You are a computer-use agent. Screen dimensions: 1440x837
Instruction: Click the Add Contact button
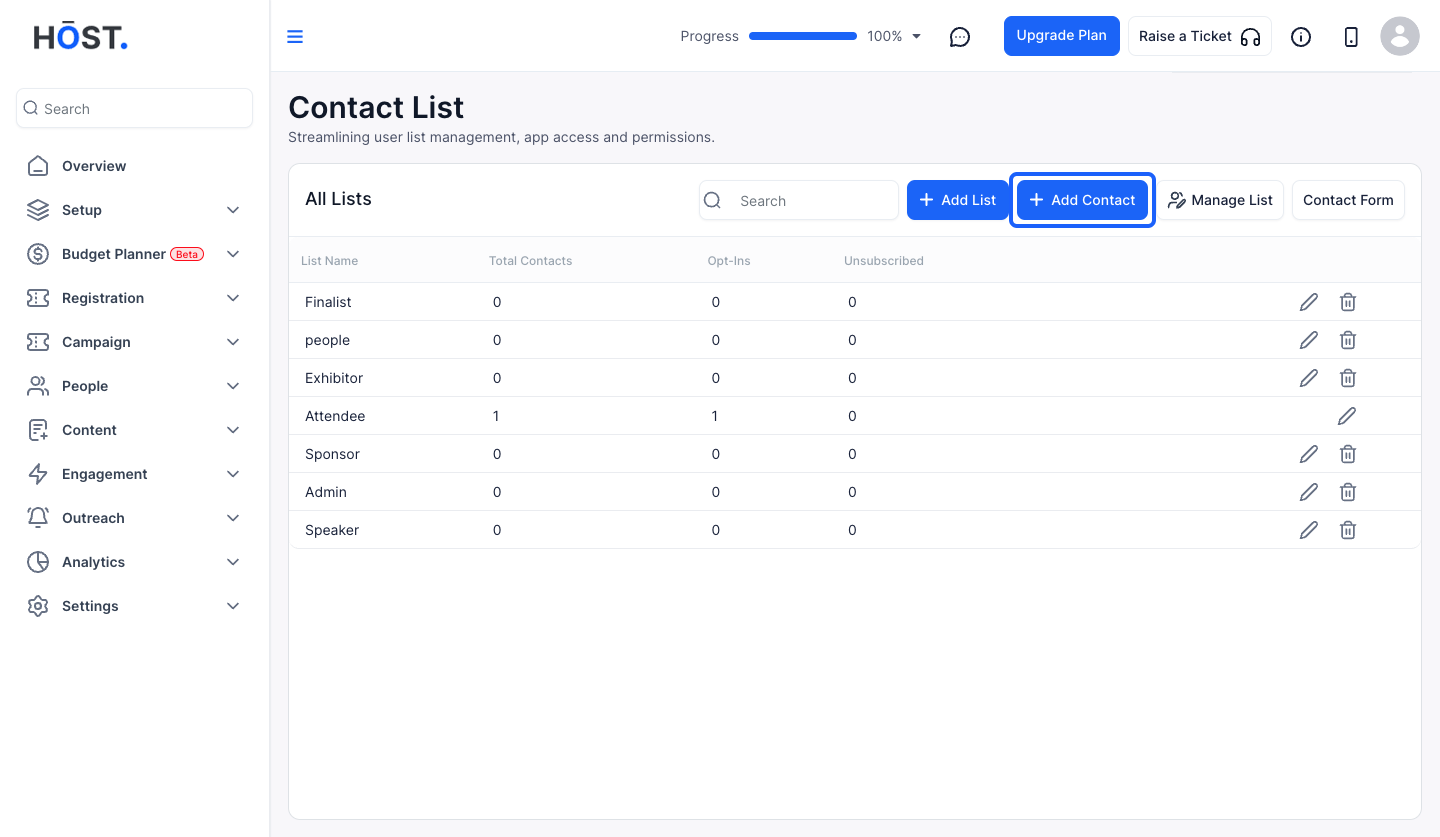click(1083, 200)
